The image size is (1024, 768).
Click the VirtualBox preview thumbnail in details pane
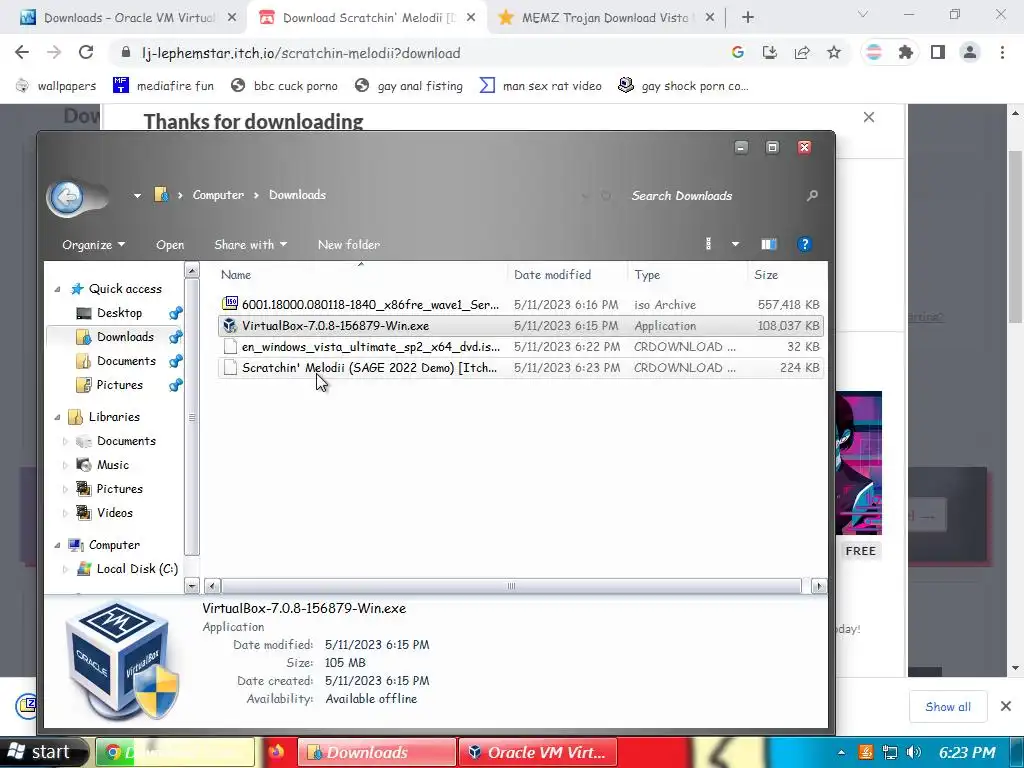[122, 660]
